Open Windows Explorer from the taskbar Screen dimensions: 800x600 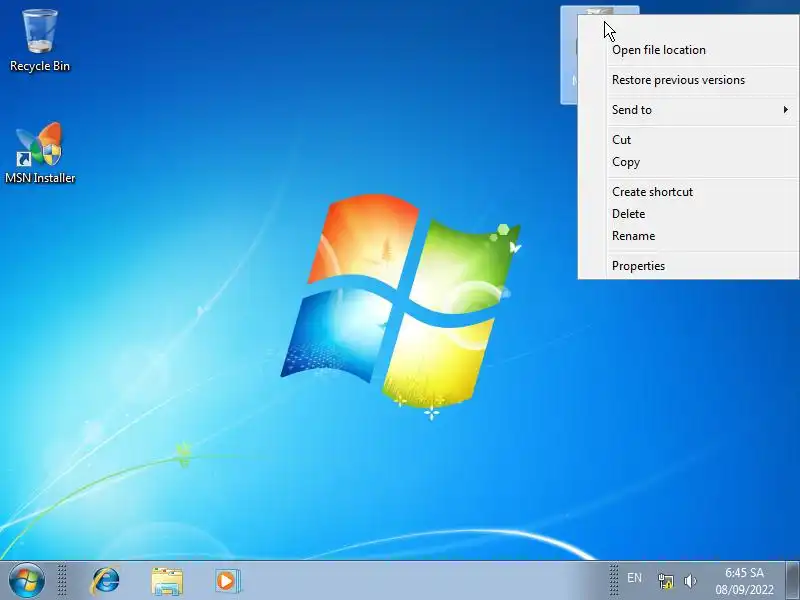[167, 581]
